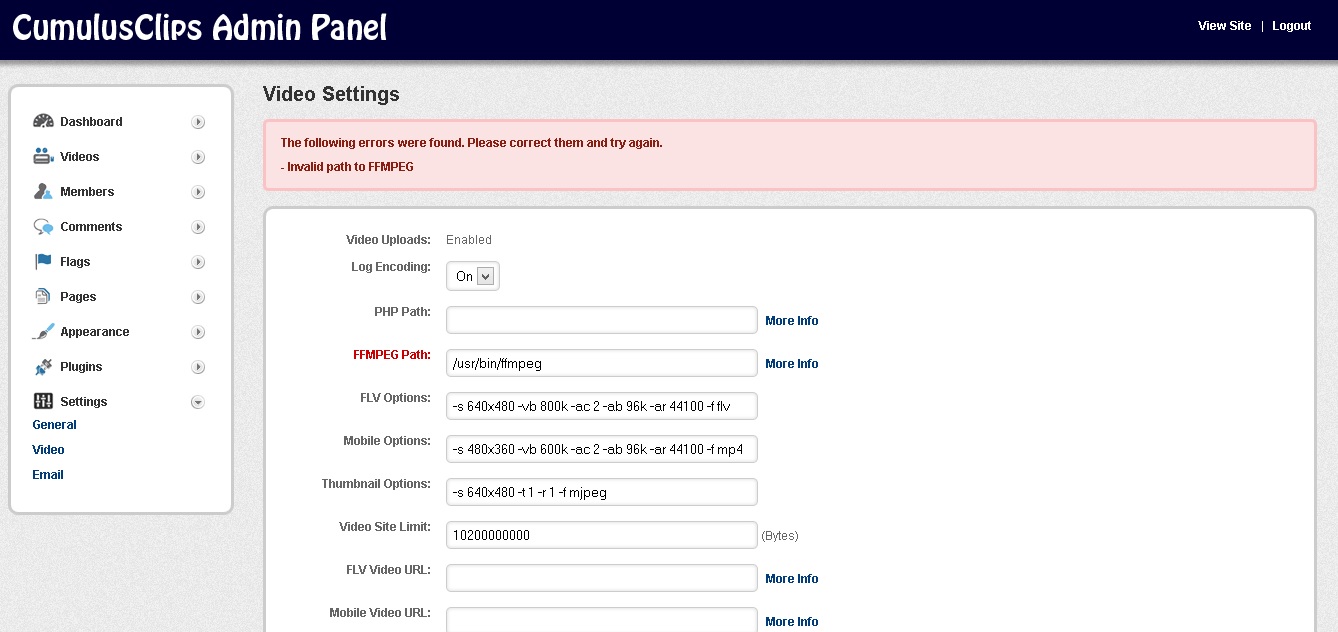Viewport: 1338px width, 632px height.
Task: Click inside the FFMPEG Path field
Action: click(x=600, y=362)
